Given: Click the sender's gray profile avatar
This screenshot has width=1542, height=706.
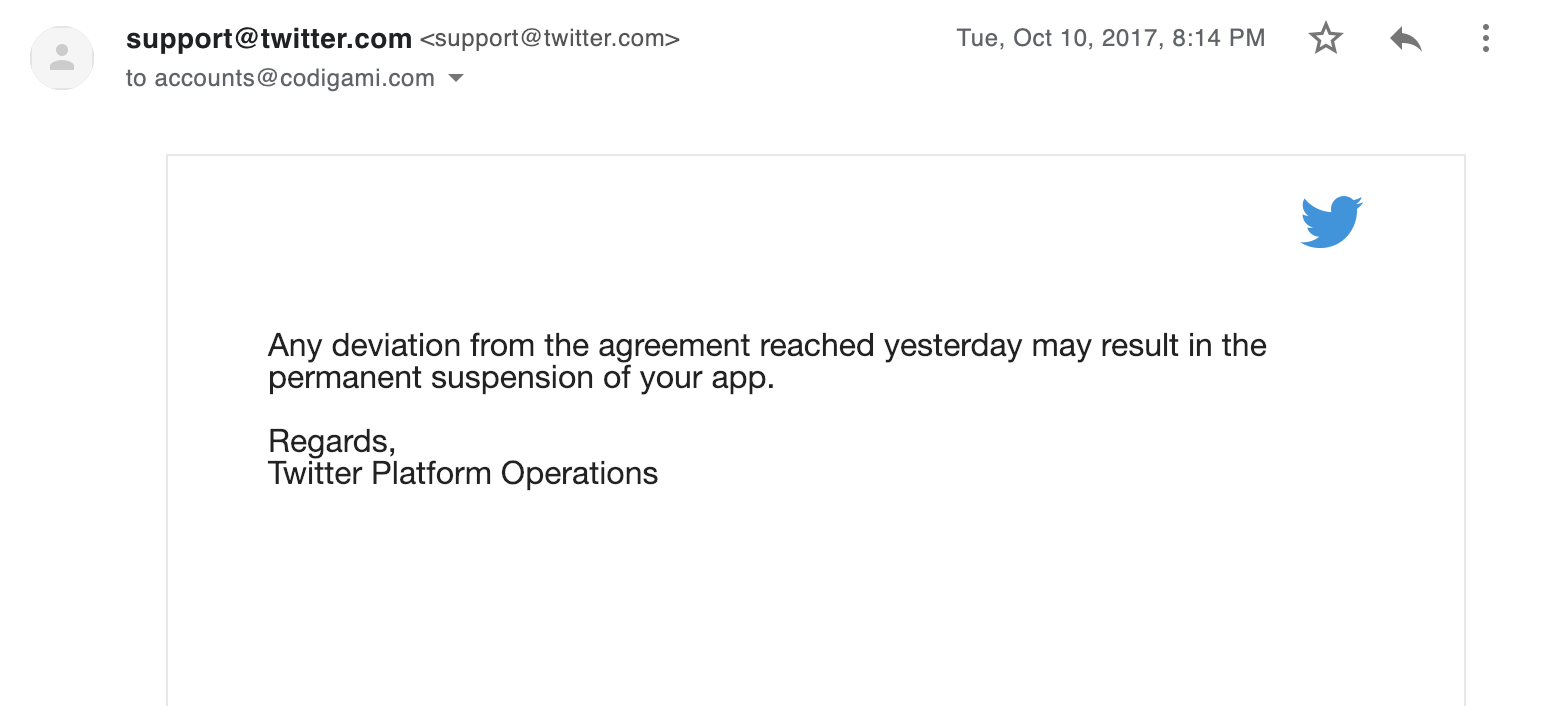Looking at the screenshot, I should pyautogui.click(x=62, y=58).
